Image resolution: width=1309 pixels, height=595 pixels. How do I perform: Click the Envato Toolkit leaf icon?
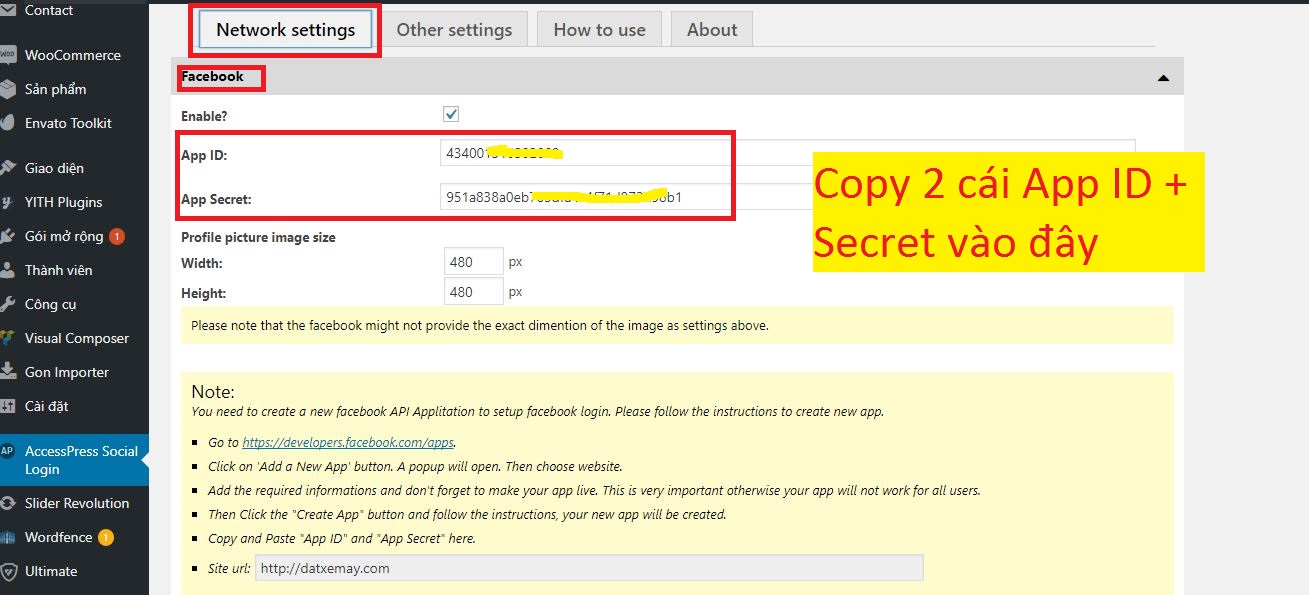8,123
